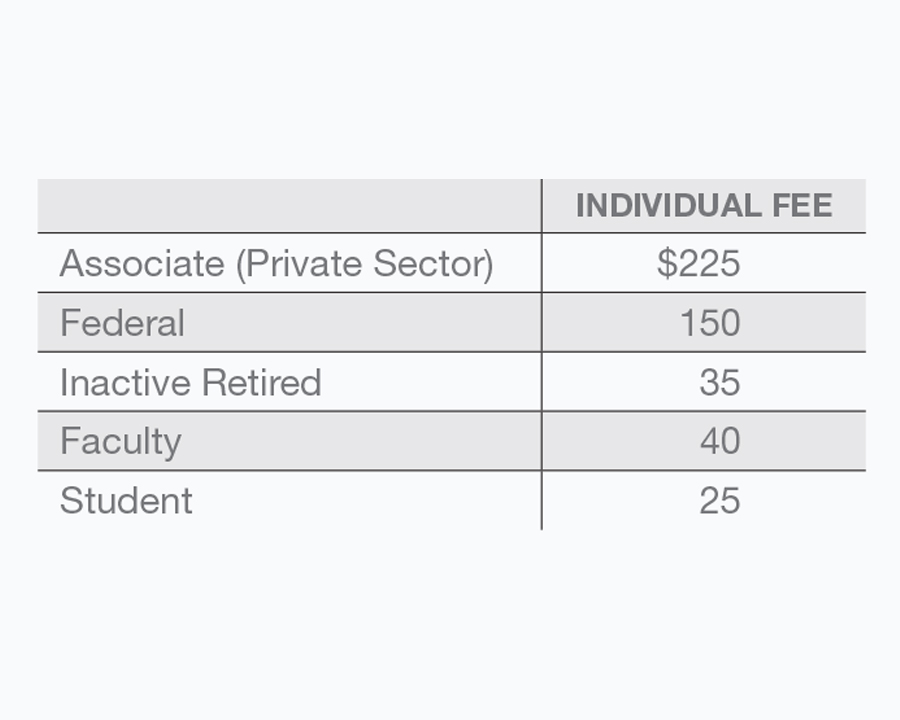Screen dimensions: 900x720
Task: Select the Federal row label
Action: 122,323
